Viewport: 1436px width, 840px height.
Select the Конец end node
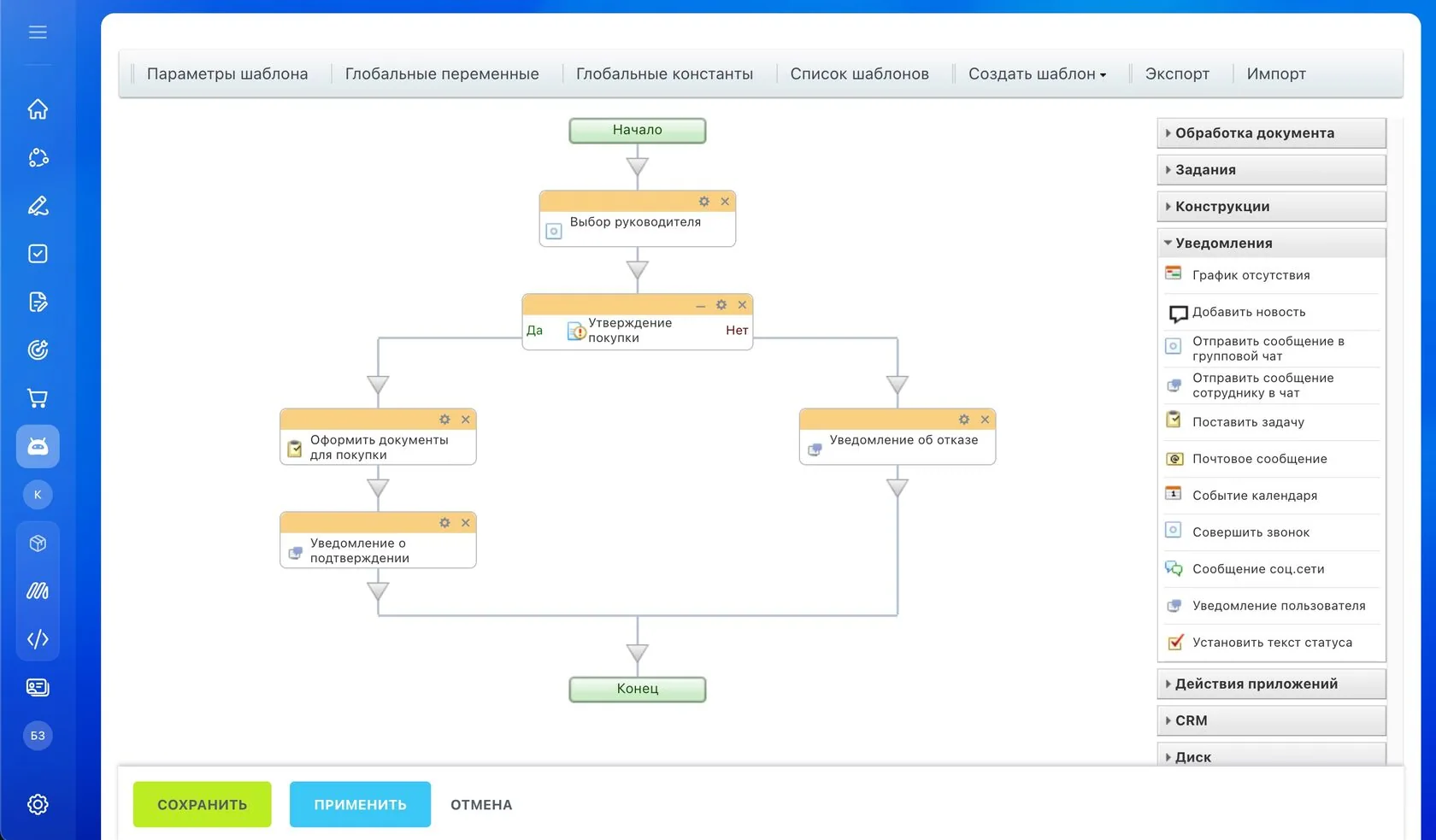tap(638, 689)
